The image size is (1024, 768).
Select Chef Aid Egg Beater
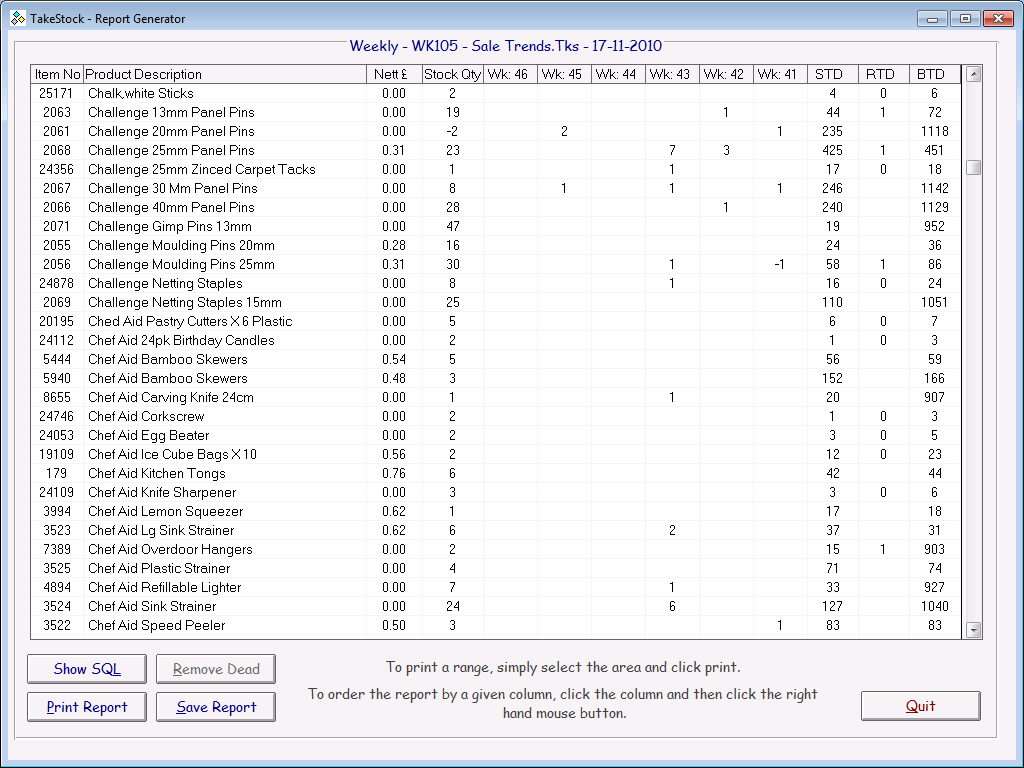(148, 435)
